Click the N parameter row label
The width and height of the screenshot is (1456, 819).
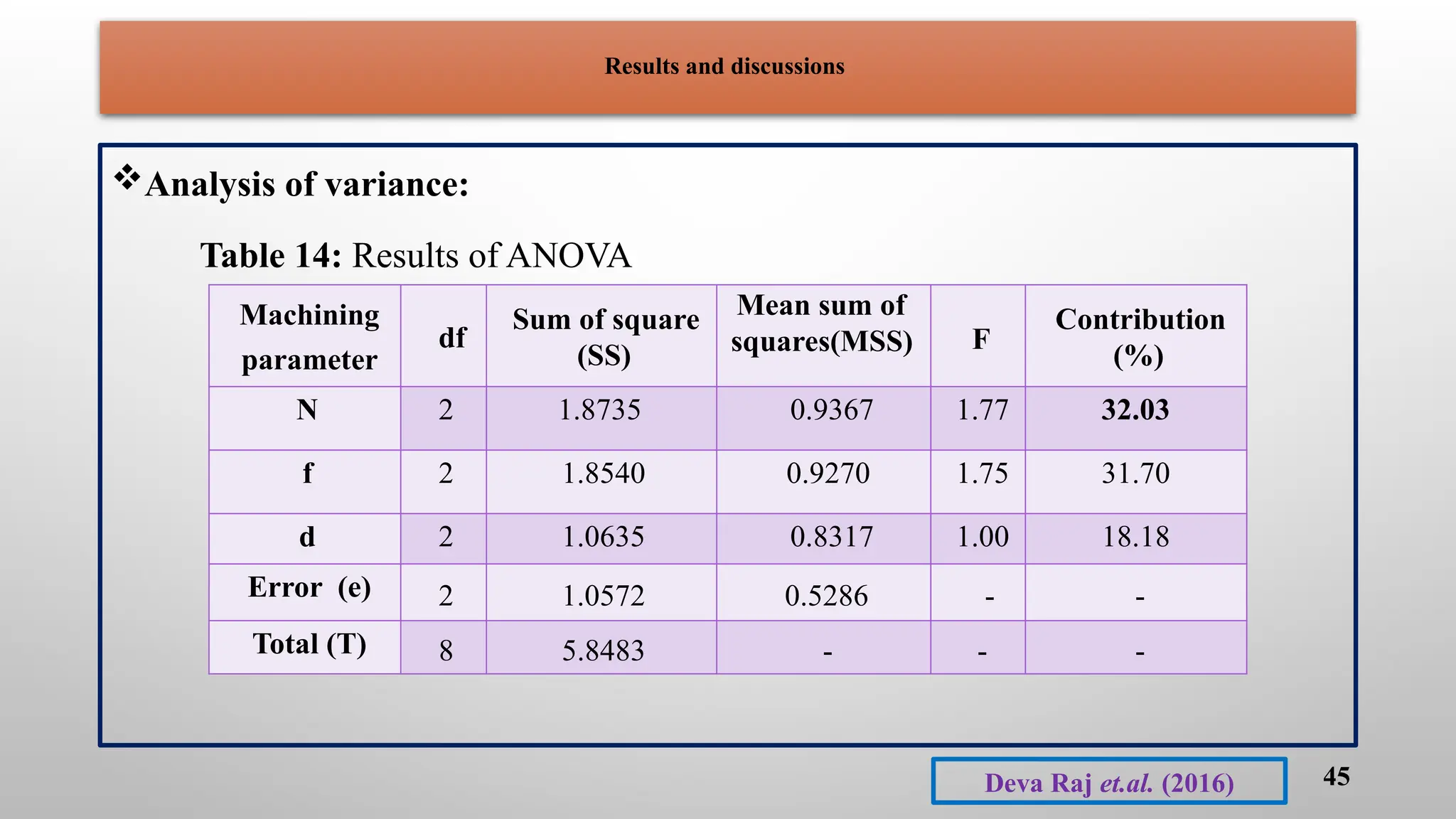point(306,410)
